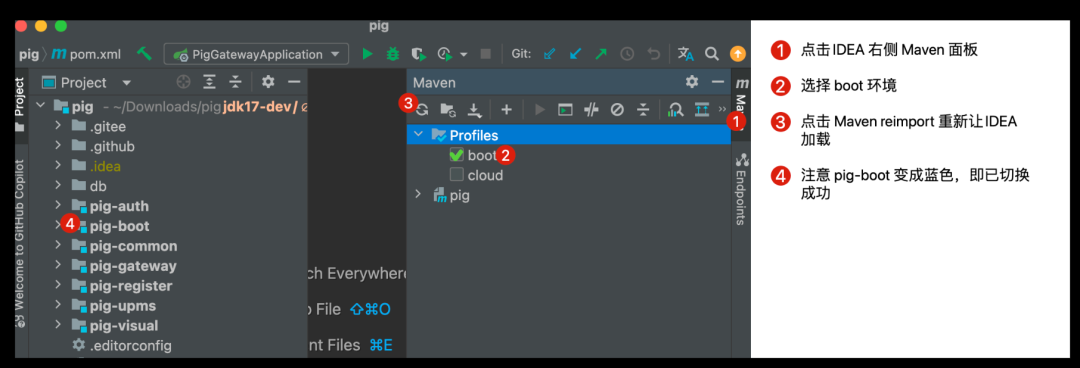This screenshot has height=368, width=1080.
Task: Collapse the pig root project folder
Action: point(40,107)
